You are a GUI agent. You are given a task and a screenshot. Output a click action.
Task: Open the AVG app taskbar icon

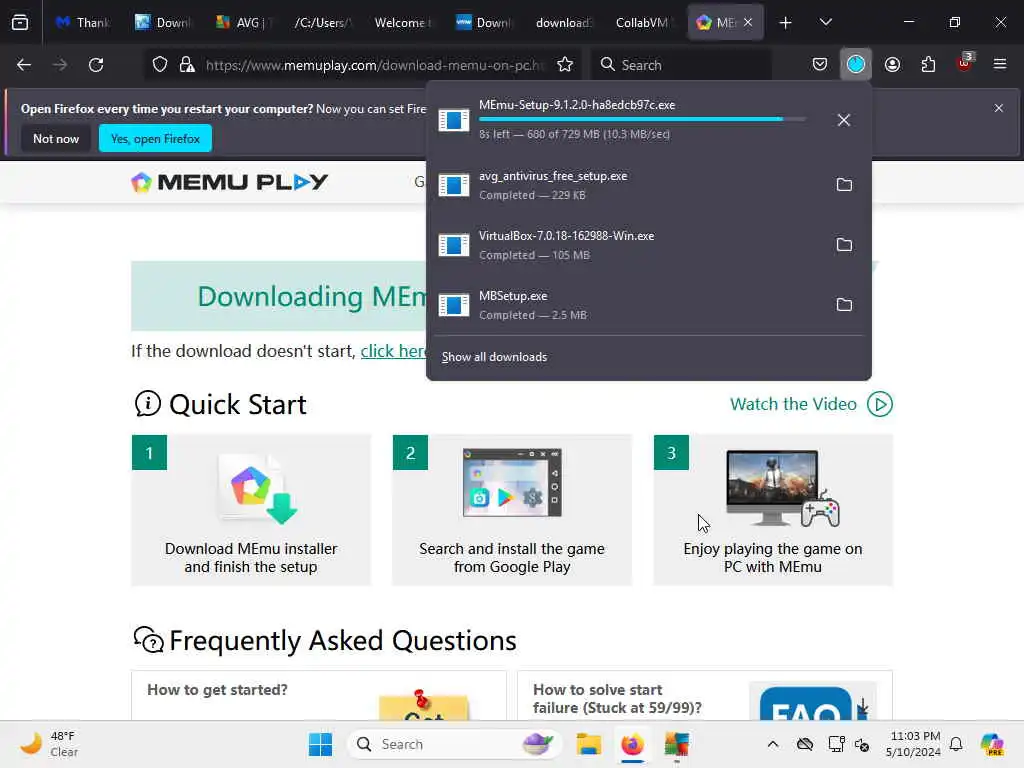[677, 744]
